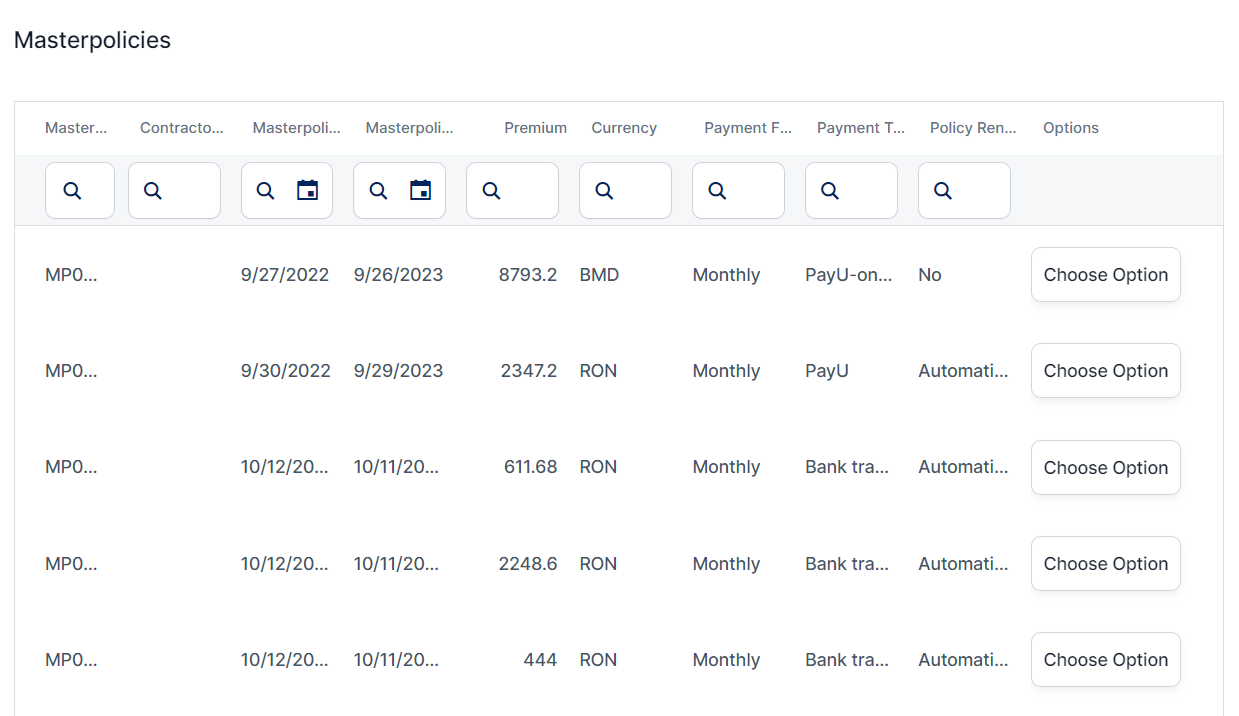The height and width of the screenshot is (716, 1239).
Task: Click Choose Option for premium 2248.6 row
Action: click(1105, 564)
